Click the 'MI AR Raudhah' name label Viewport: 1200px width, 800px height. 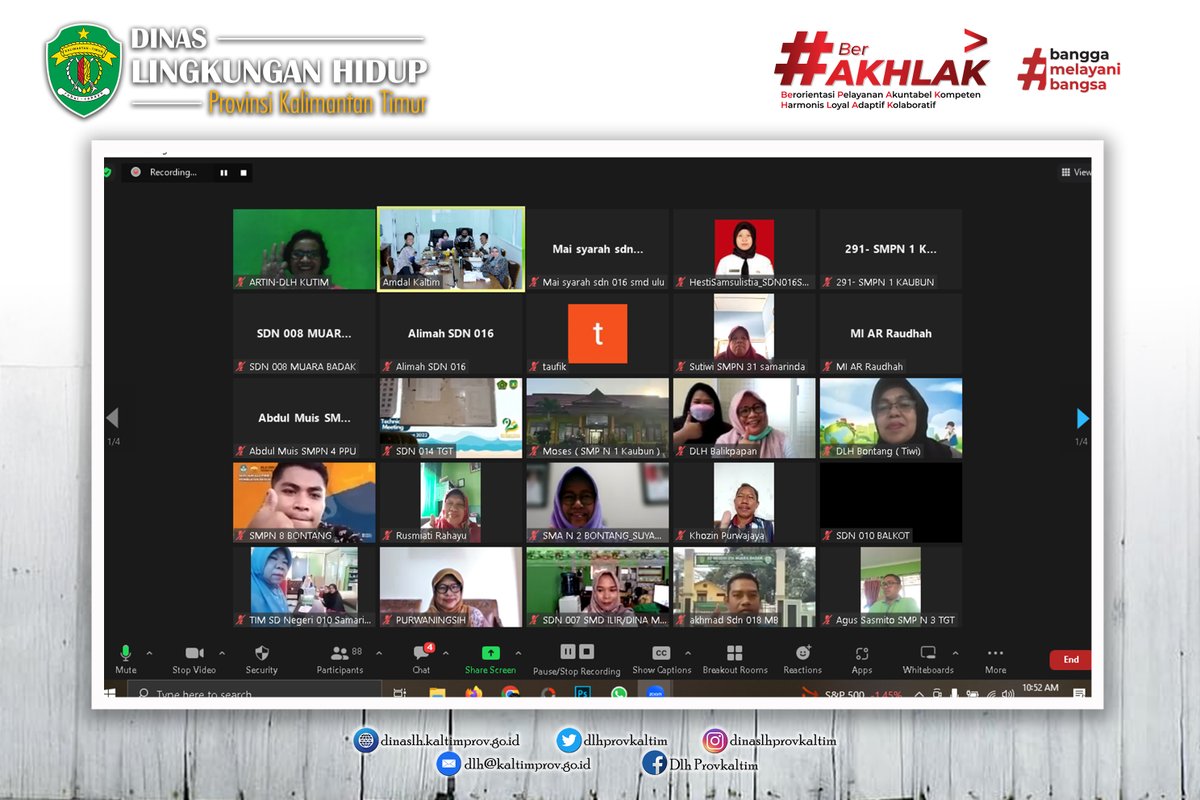click(x=869, y=367)
